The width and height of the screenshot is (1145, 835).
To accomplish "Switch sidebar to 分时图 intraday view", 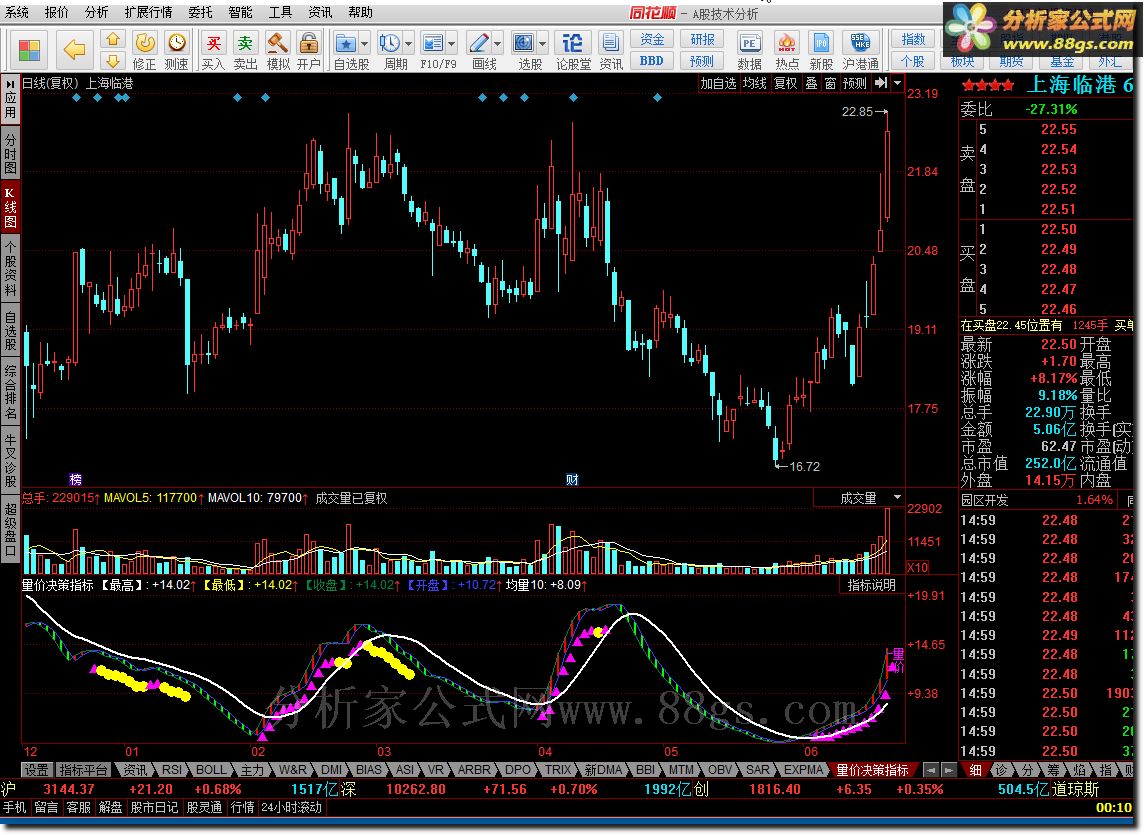I will [x=10, y=153].
